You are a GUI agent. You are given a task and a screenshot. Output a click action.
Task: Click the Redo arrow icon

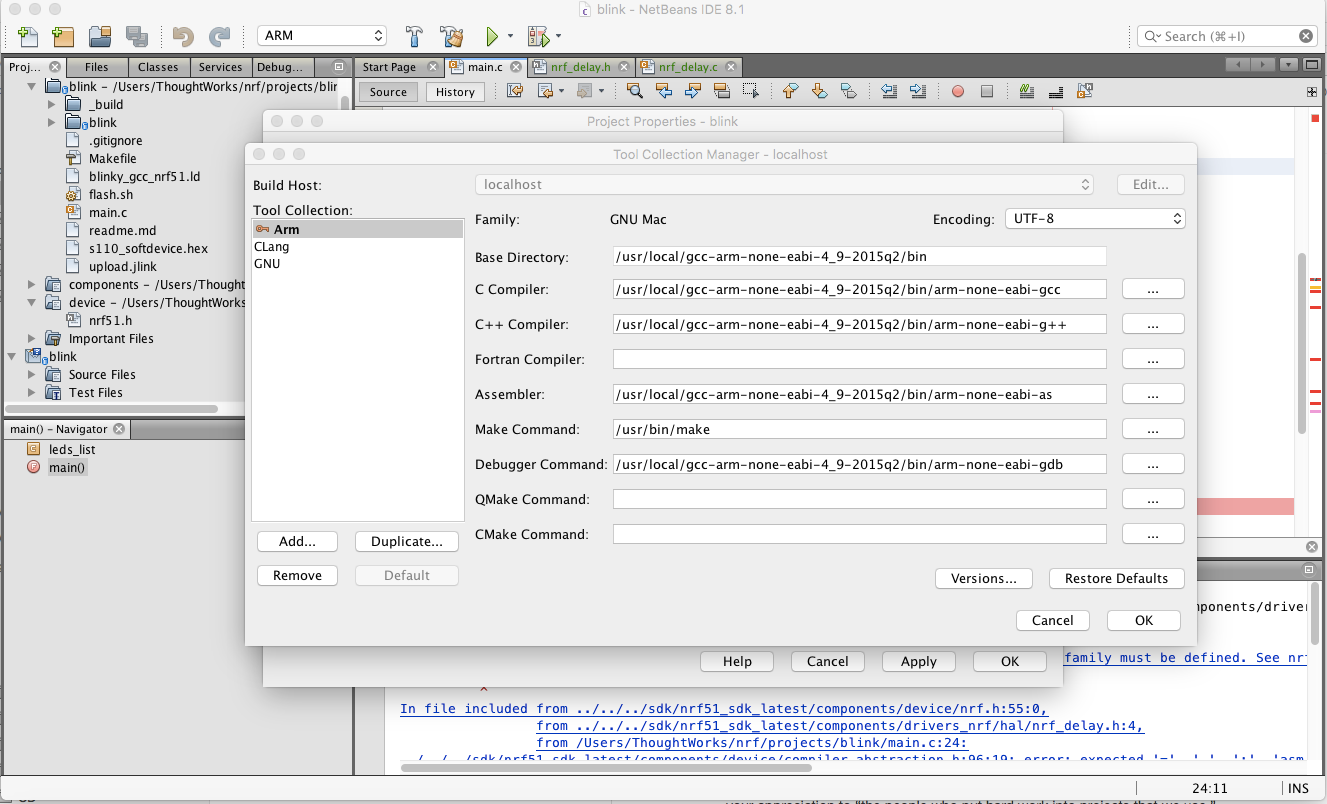[219, 36]
